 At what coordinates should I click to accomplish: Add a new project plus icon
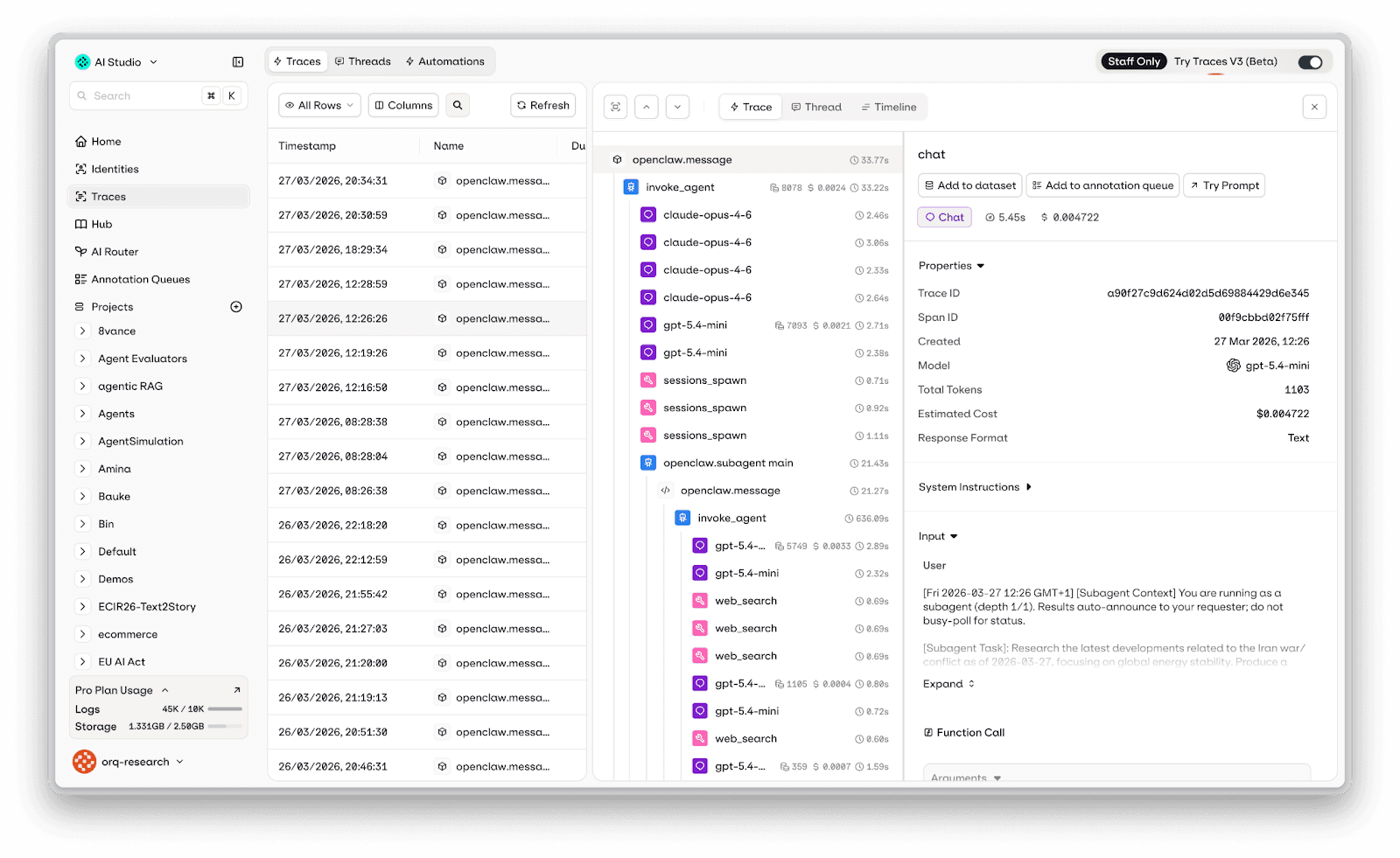[236, 307]
